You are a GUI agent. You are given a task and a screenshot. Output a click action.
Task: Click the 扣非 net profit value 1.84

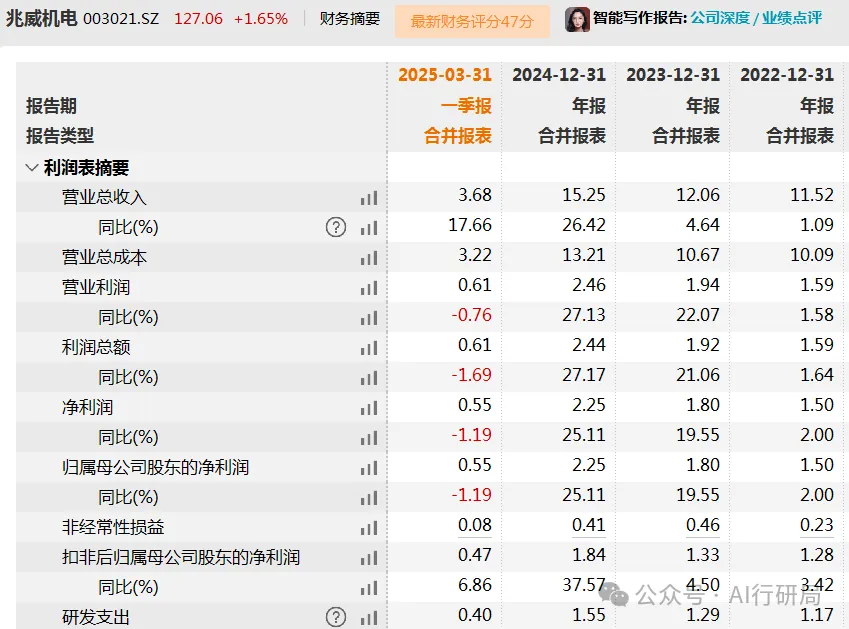(x=589, y=555)
